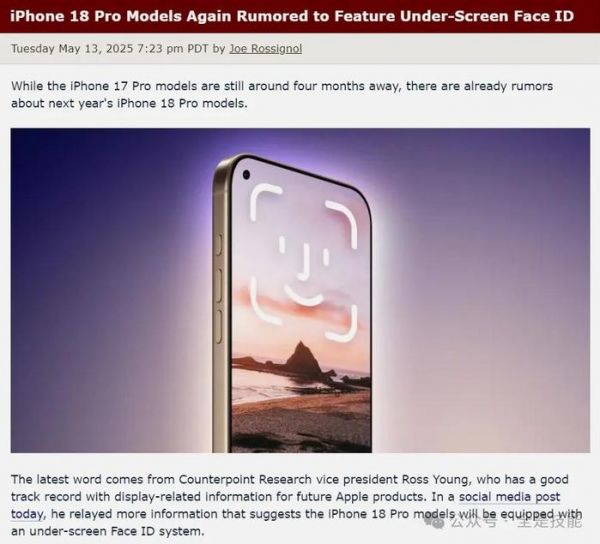Image resolution: width=600 pixels, height=544 pixels.
Task: Click the phone's lowest side volume button
Action: (219, 326)
